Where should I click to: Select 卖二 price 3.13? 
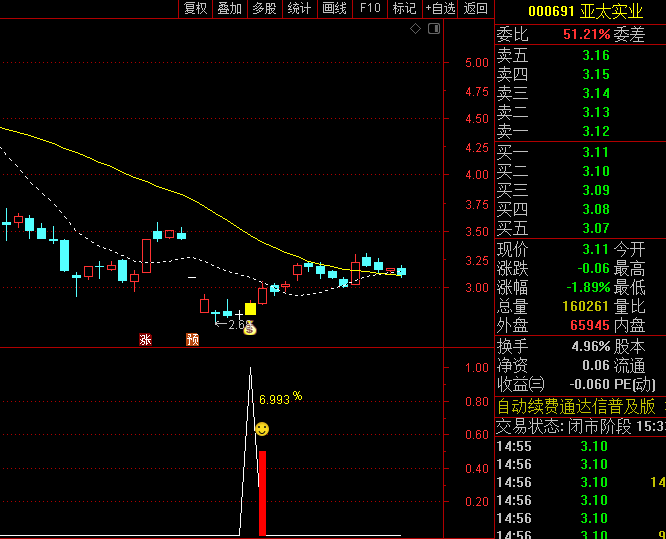point(596,112)
